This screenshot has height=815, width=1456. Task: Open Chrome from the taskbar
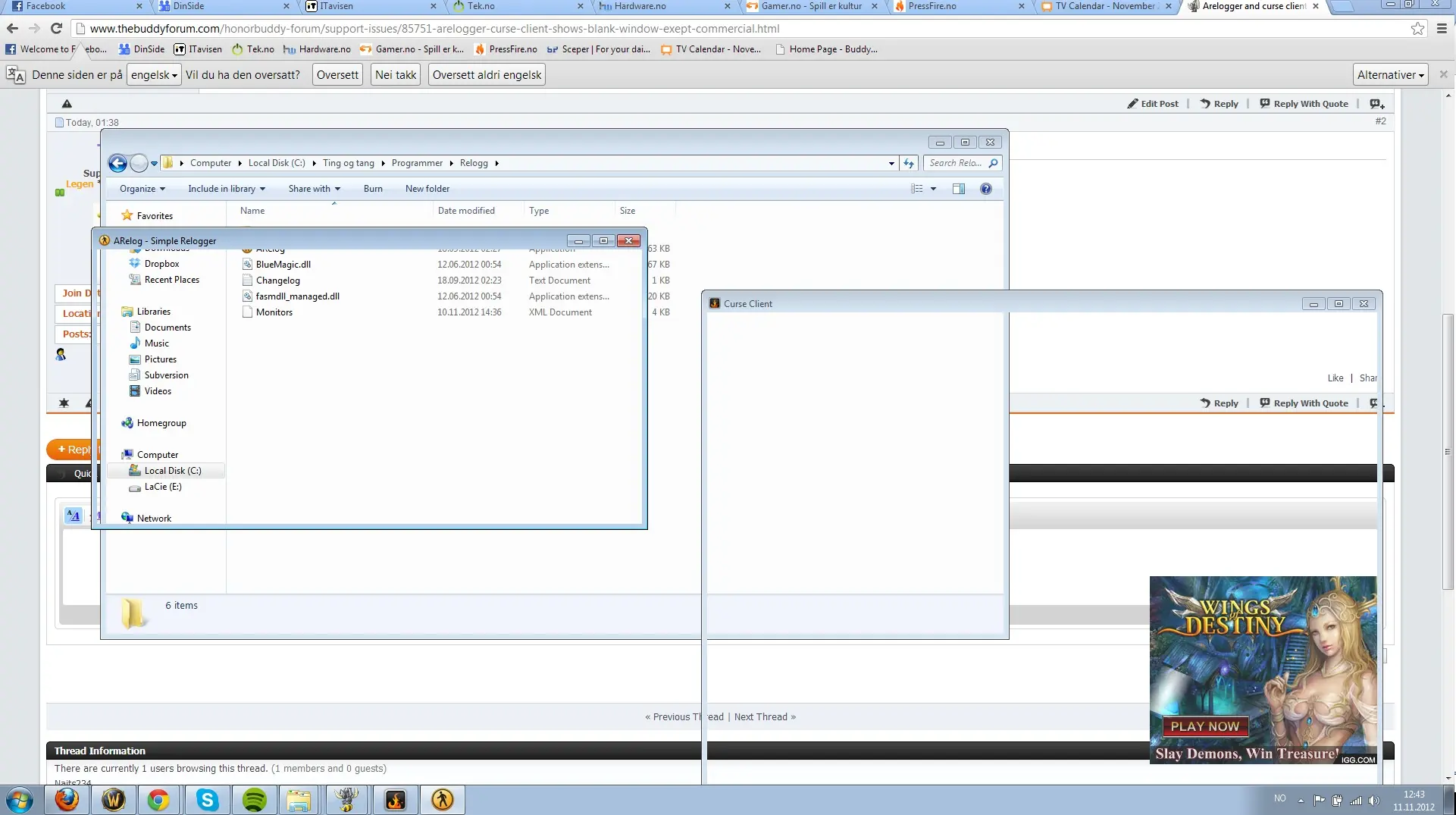(x=158, y=800)
